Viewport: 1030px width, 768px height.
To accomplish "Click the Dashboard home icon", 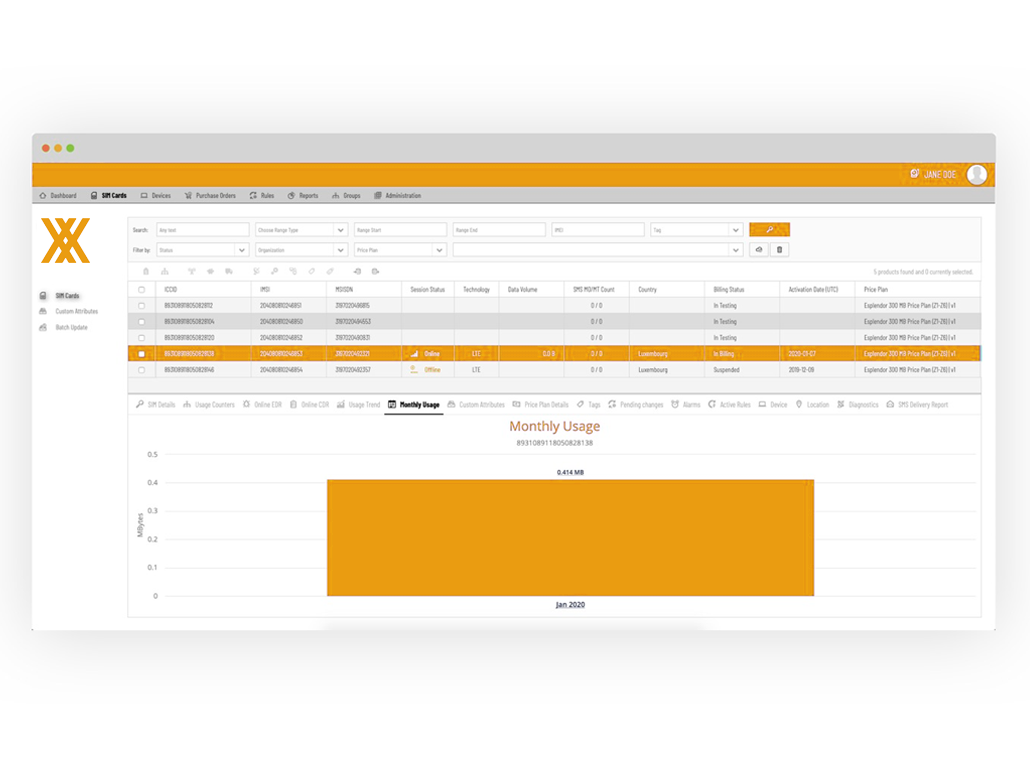I will (x=43, y=196).
